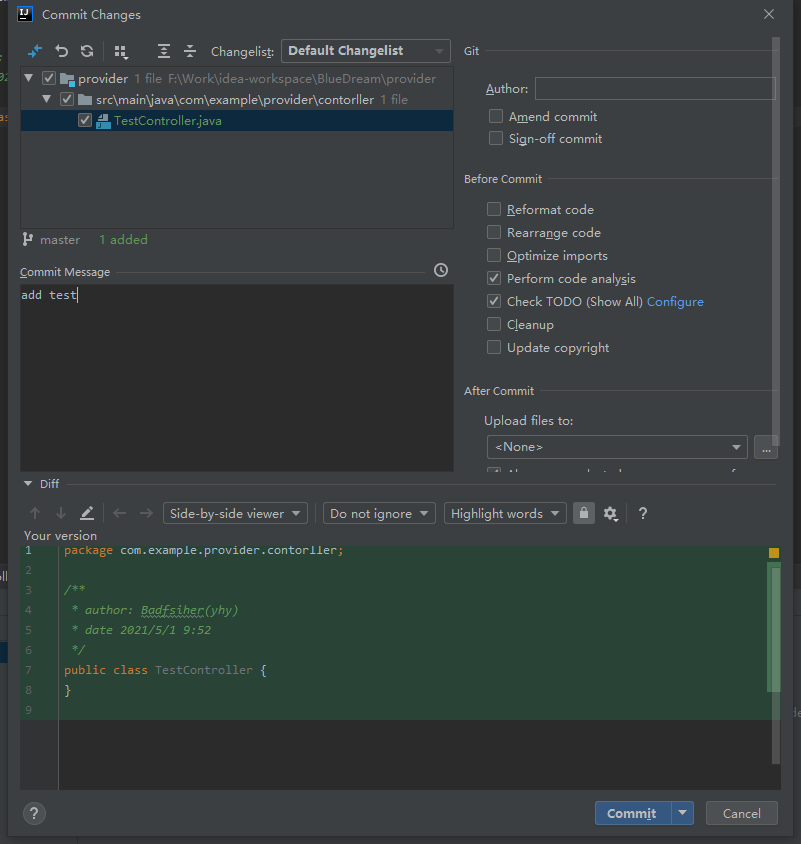
Task: Click the yellow inspection marker in diff
Action: tap(774, 553)
